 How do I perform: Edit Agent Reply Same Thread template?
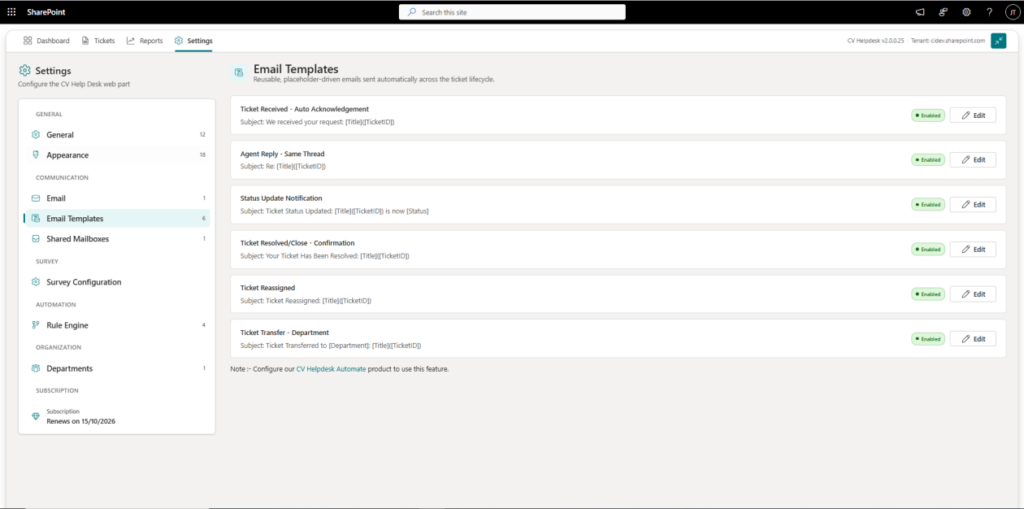pyautogui.click(x=973, y=159)
